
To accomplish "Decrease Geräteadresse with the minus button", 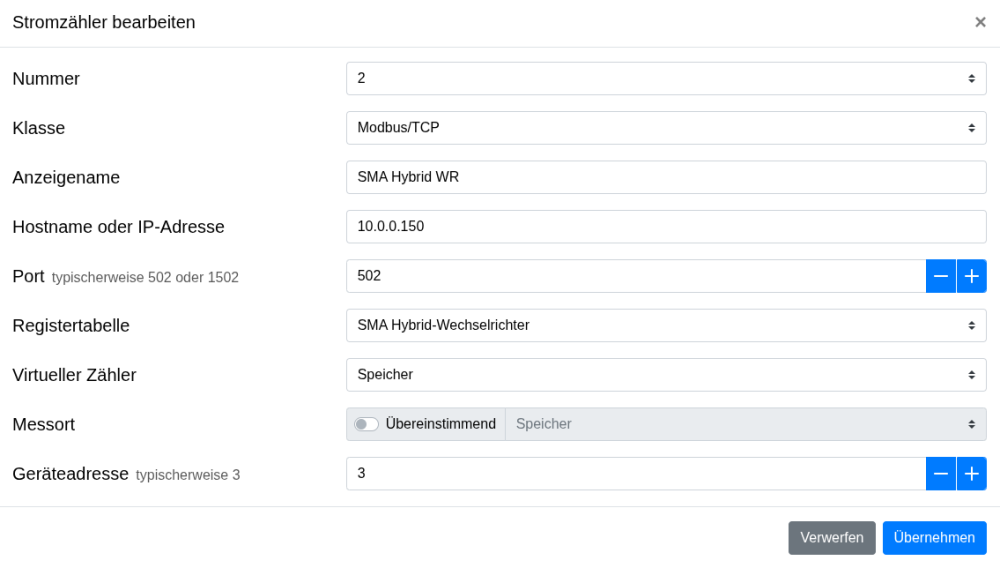I will click(941, 474).
